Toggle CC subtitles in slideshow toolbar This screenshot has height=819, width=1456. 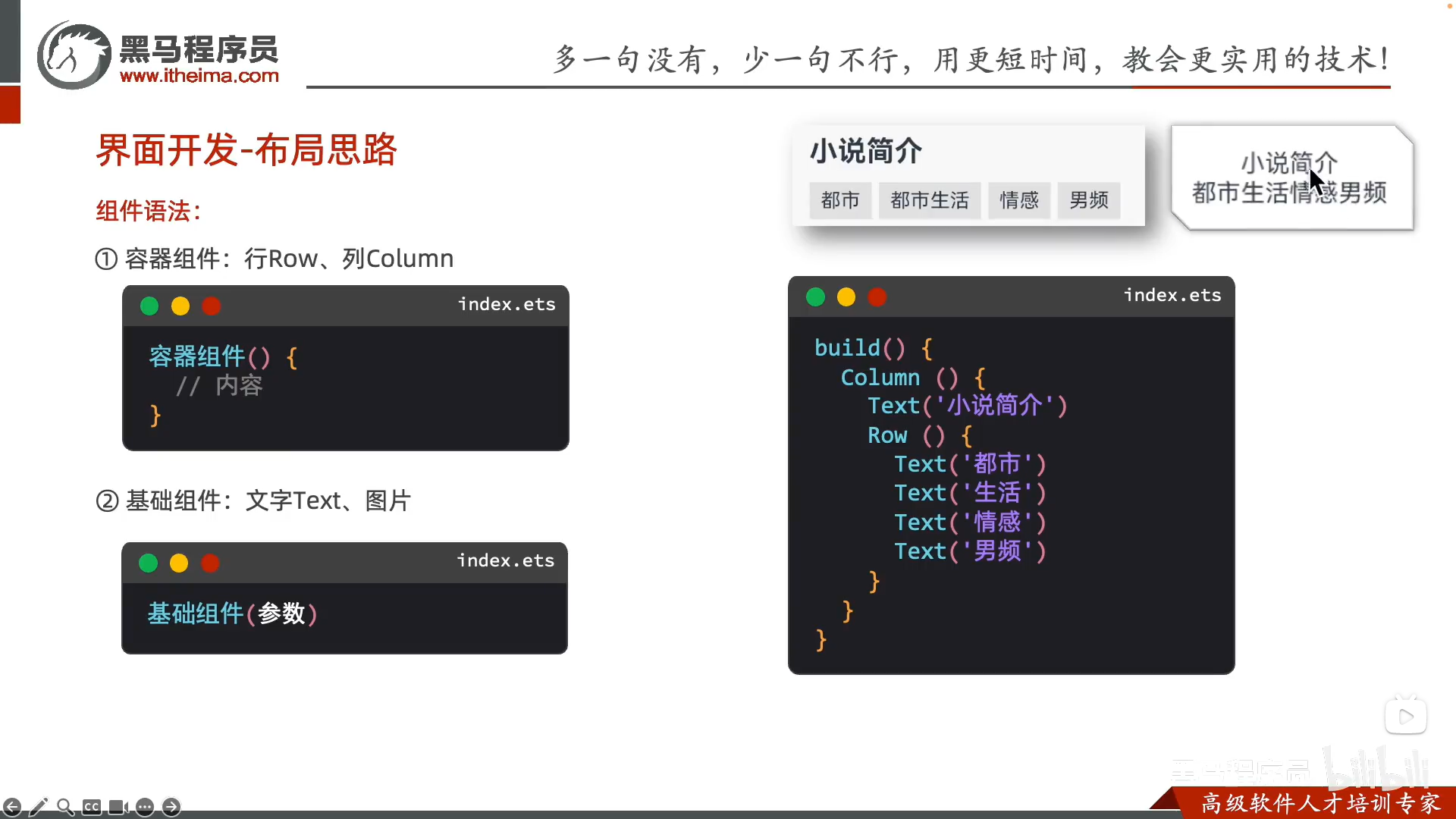[x=92, y=807]
